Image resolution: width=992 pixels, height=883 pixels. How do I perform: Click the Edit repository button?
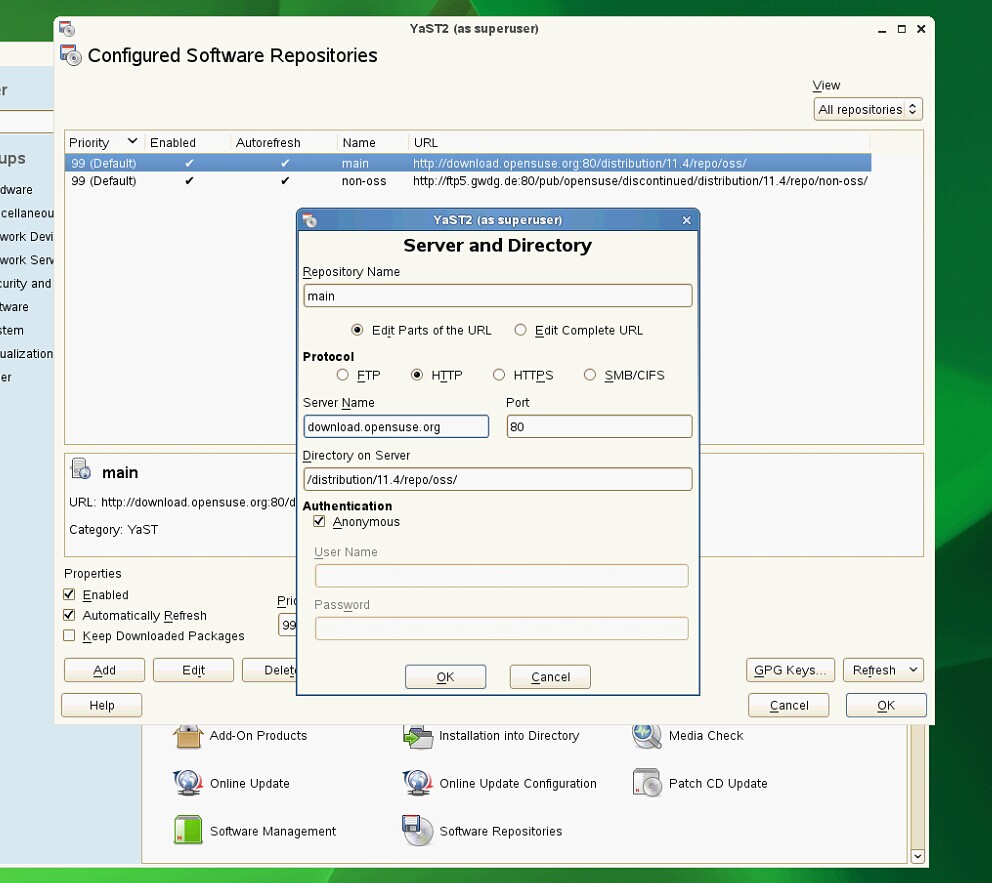point(194,670)
